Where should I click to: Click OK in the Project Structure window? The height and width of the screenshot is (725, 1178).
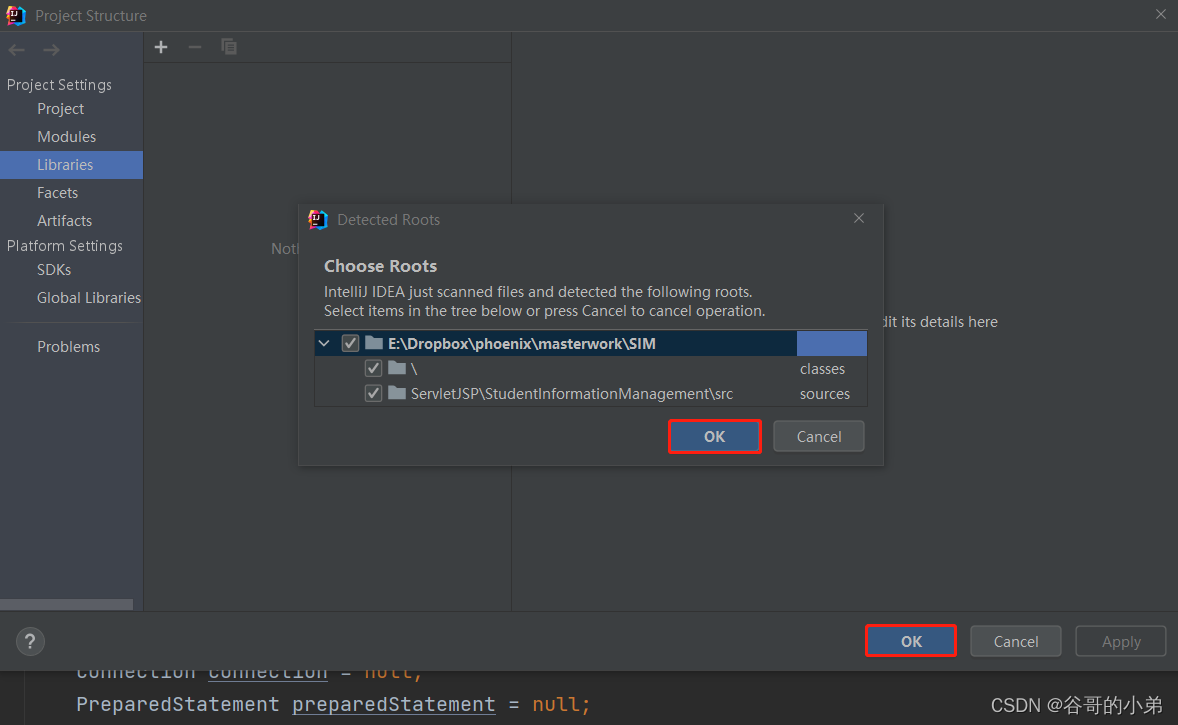911,641
